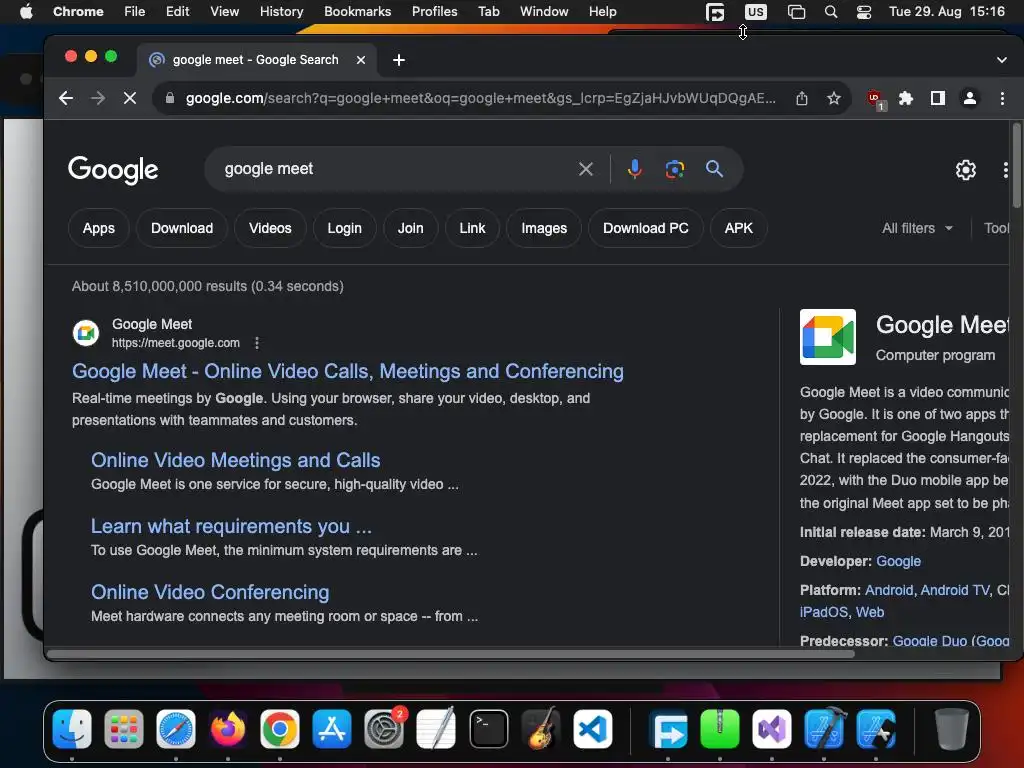Open Chrome's three-dot menu

1002,99
